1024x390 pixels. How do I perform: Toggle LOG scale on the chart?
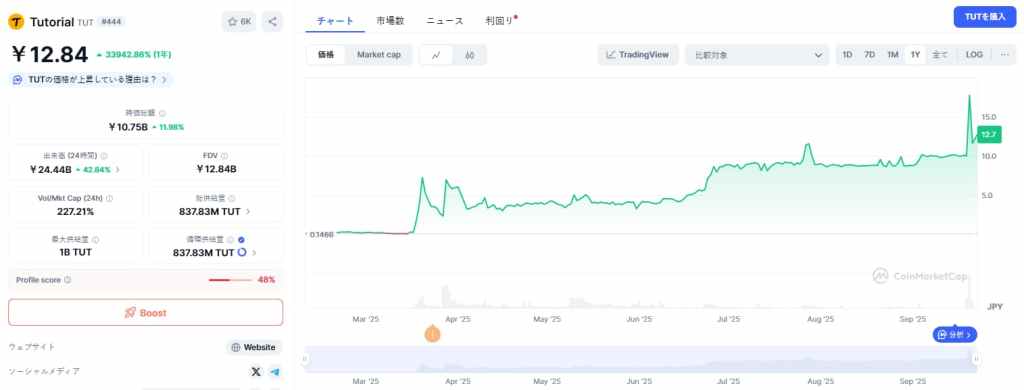tap(974, 55)
